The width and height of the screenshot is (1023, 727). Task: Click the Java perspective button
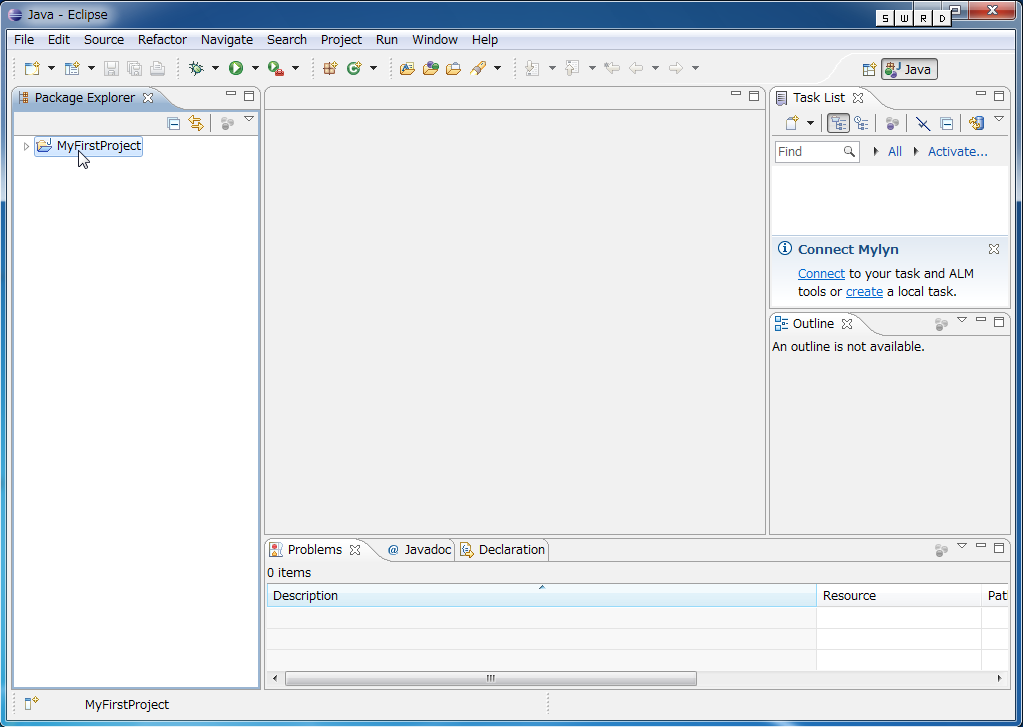click(x=909, y=69)
